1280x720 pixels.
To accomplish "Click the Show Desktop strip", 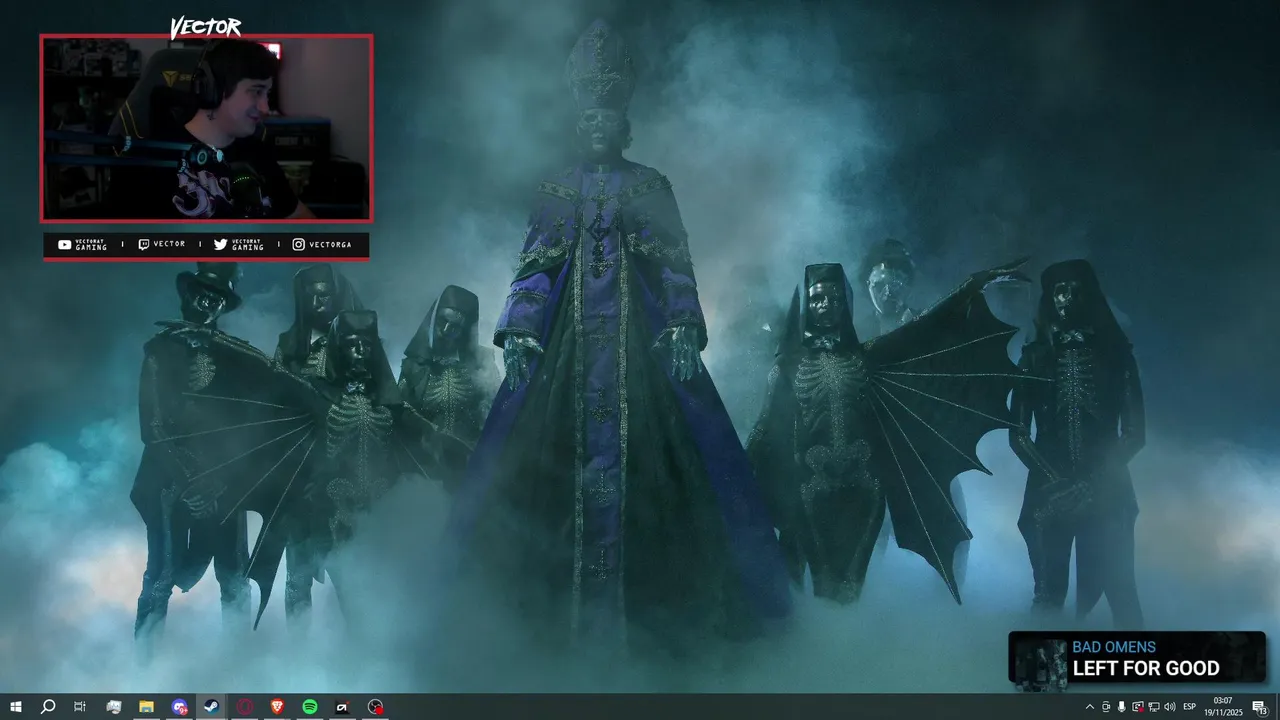I will point(1278,707).
